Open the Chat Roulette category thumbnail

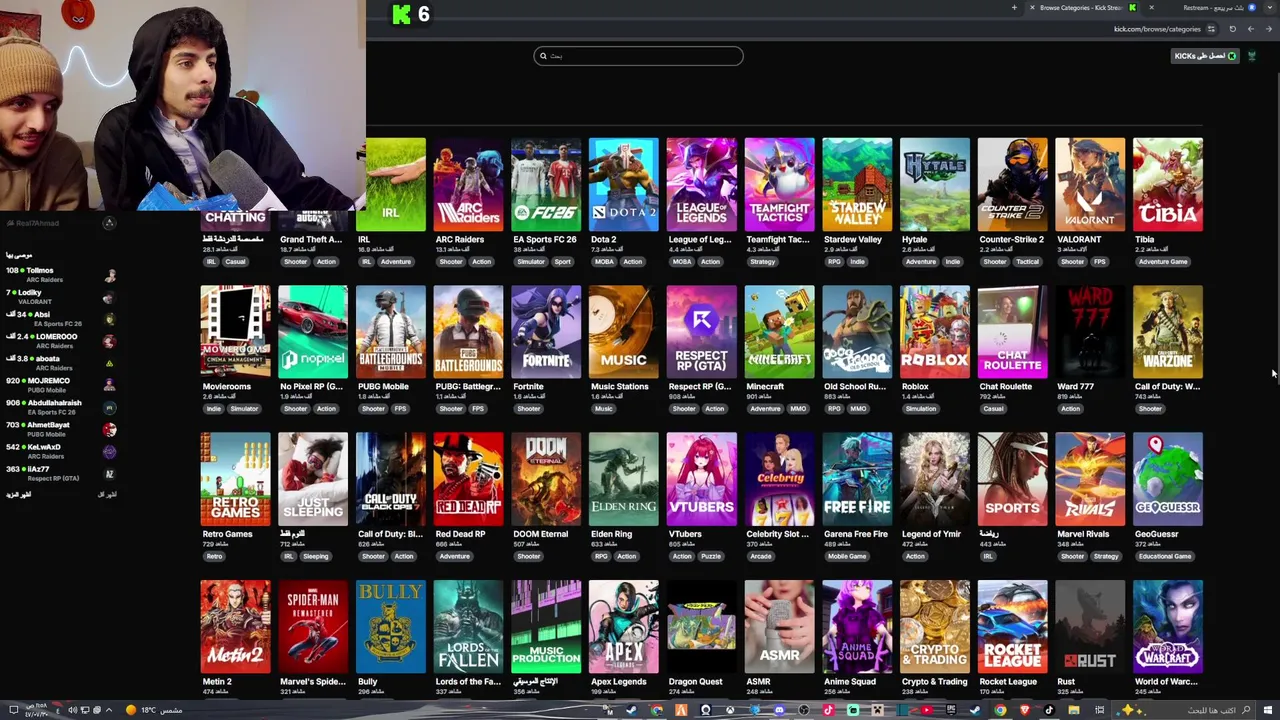(1013, 332)
